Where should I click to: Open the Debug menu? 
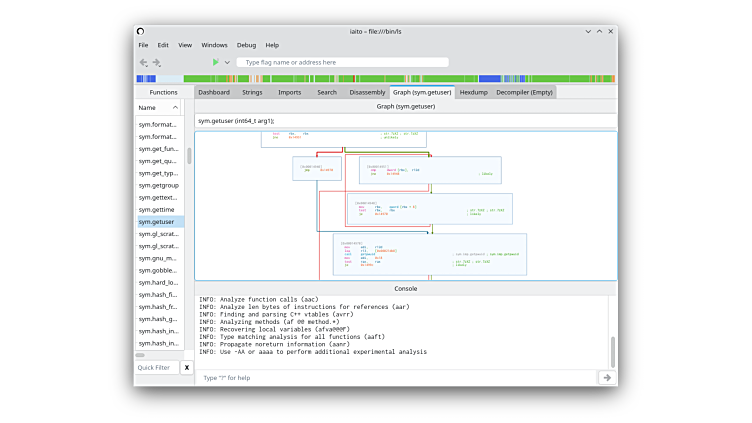[x=246, y=45]
